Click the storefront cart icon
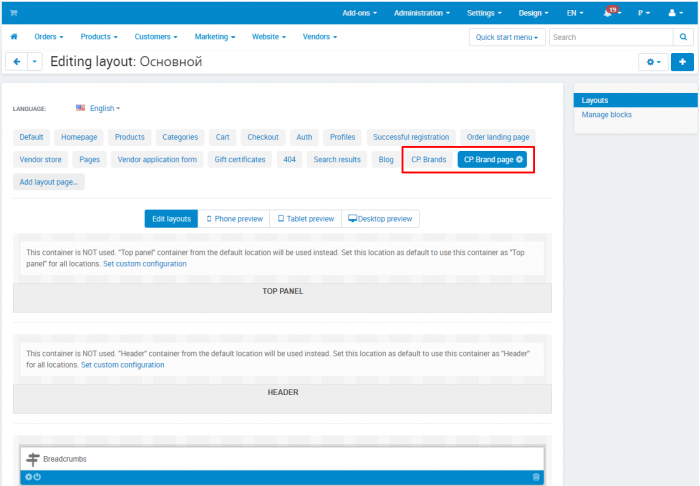Screen dimensions: 700x486 (13, 13)
